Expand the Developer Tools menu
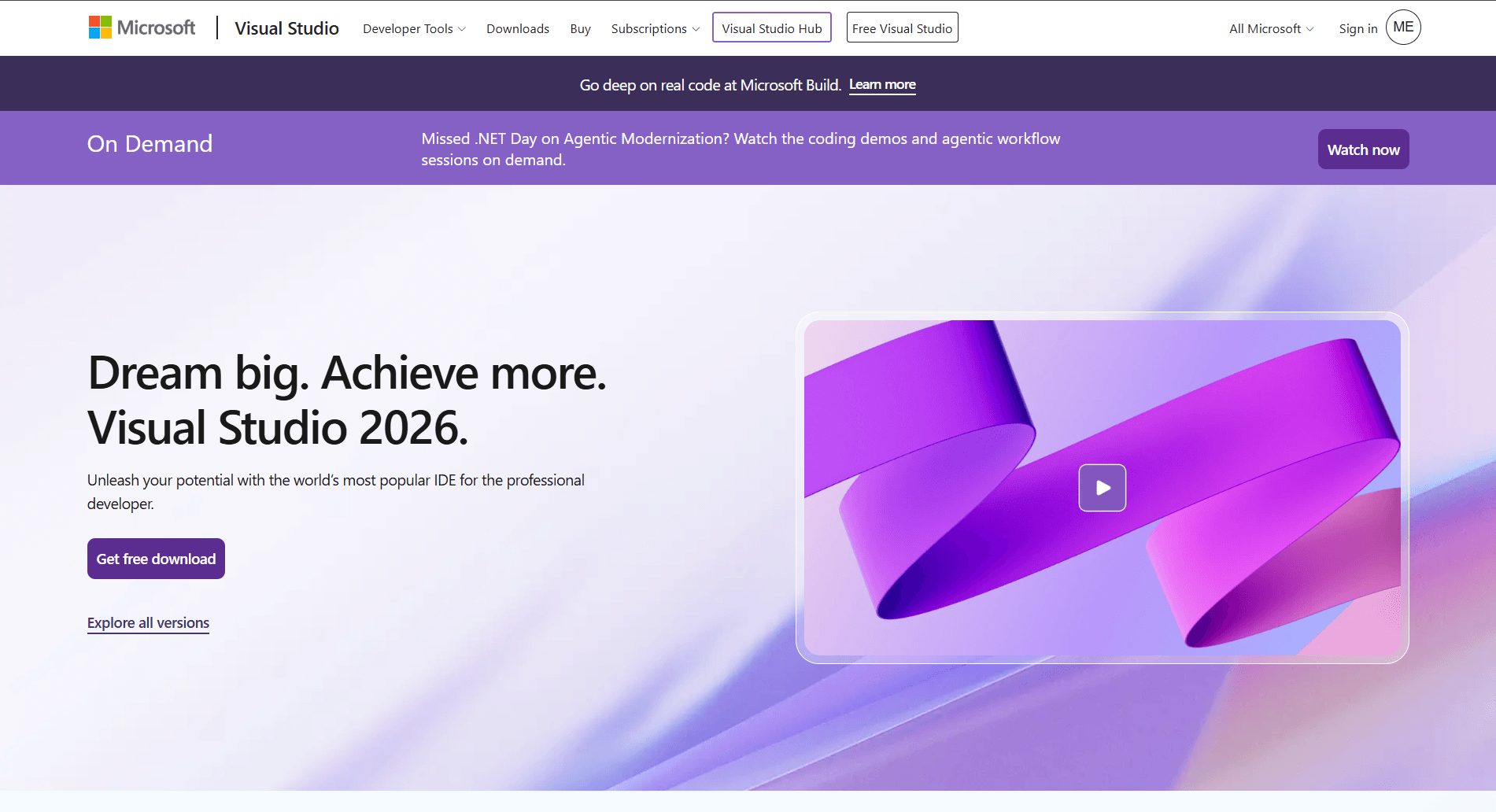This screenshot has width=1496, height=812. (414, 28)
